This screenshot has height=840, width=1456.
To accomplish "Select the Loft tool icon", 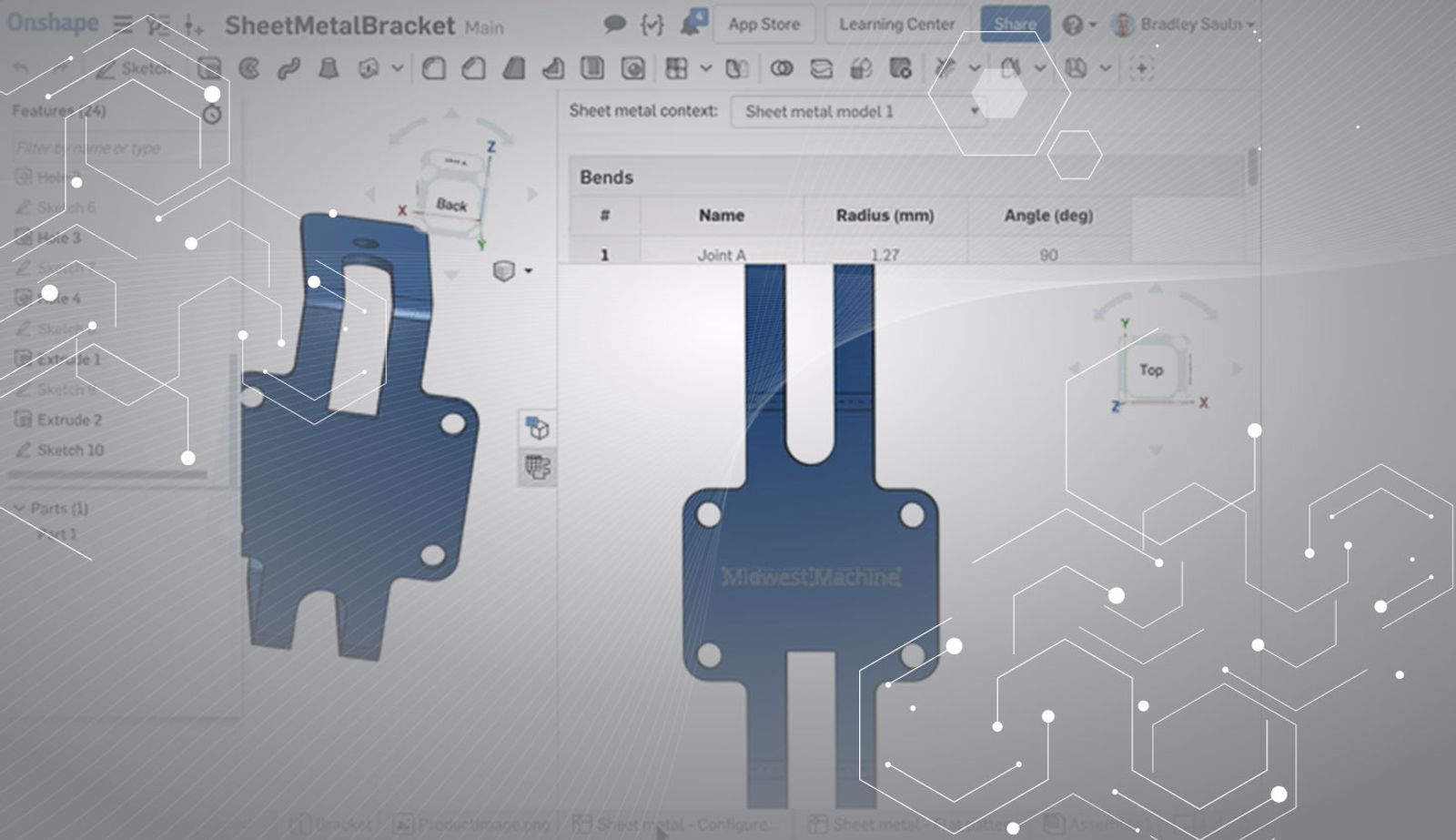I will point(329,68).
